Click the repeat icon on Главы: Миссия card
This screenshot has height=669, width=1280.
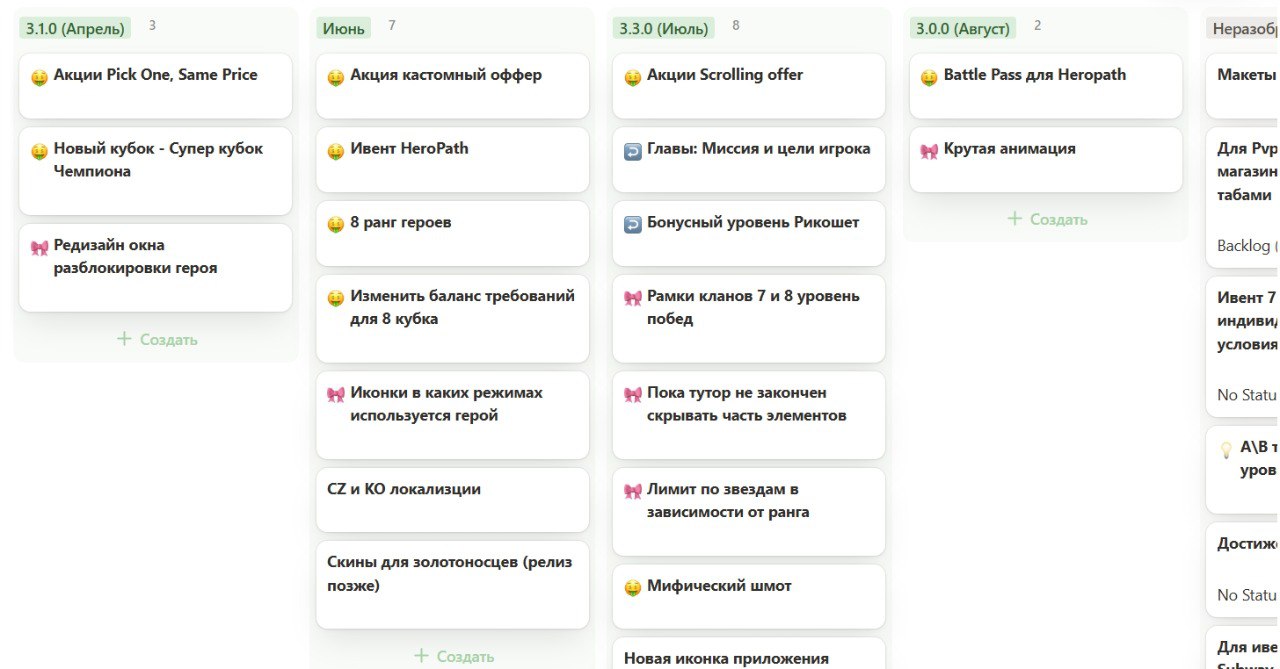click(632, 151)
